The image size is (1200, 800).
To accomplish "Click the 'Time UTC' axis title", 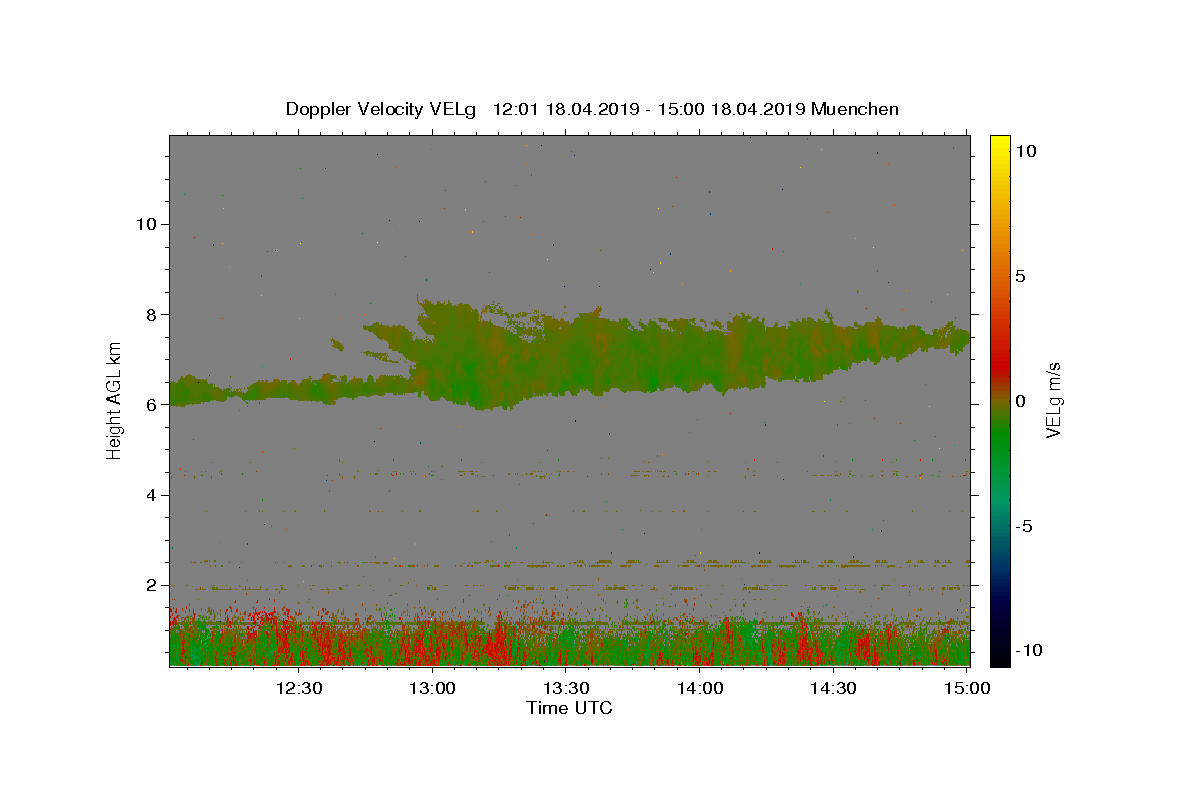I will pos(569,708).
